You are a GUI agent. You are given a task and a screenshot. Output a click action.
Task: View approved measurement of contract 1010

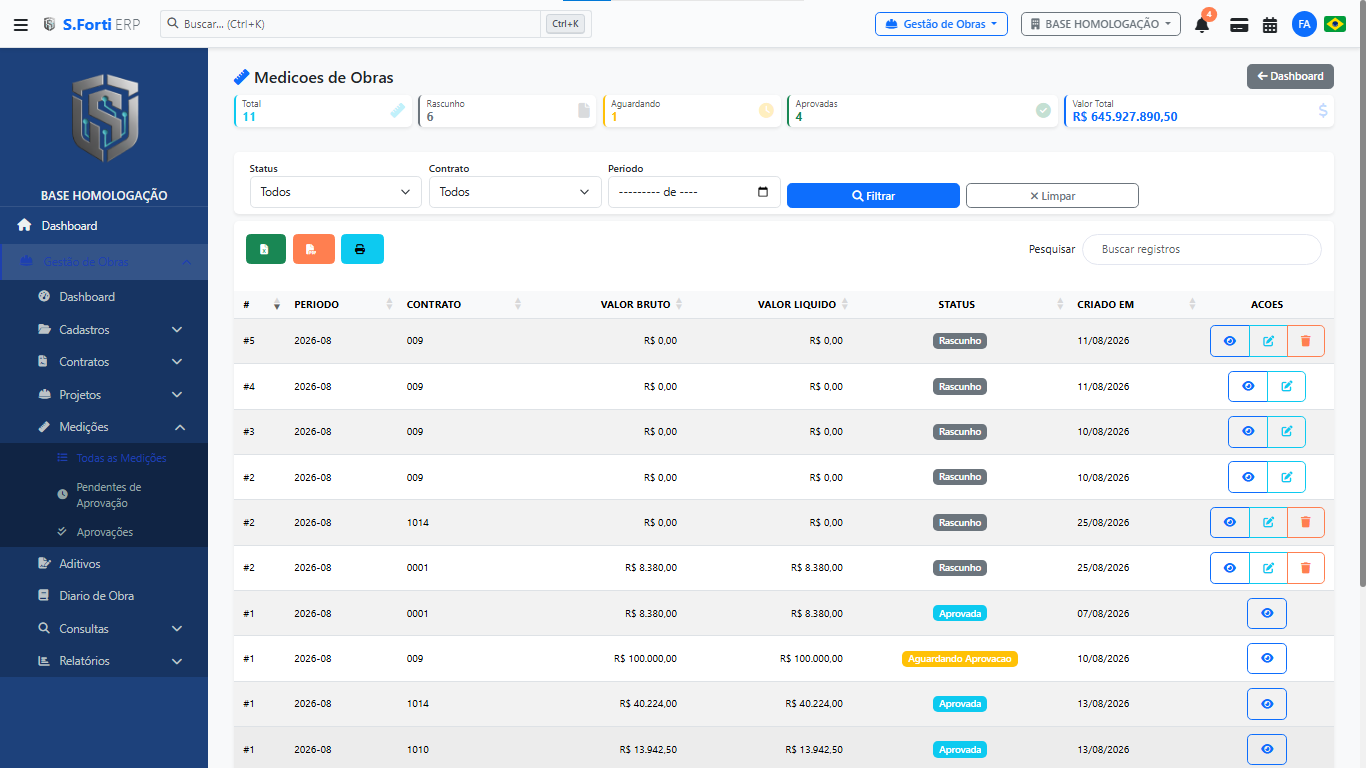[1267, 749]
